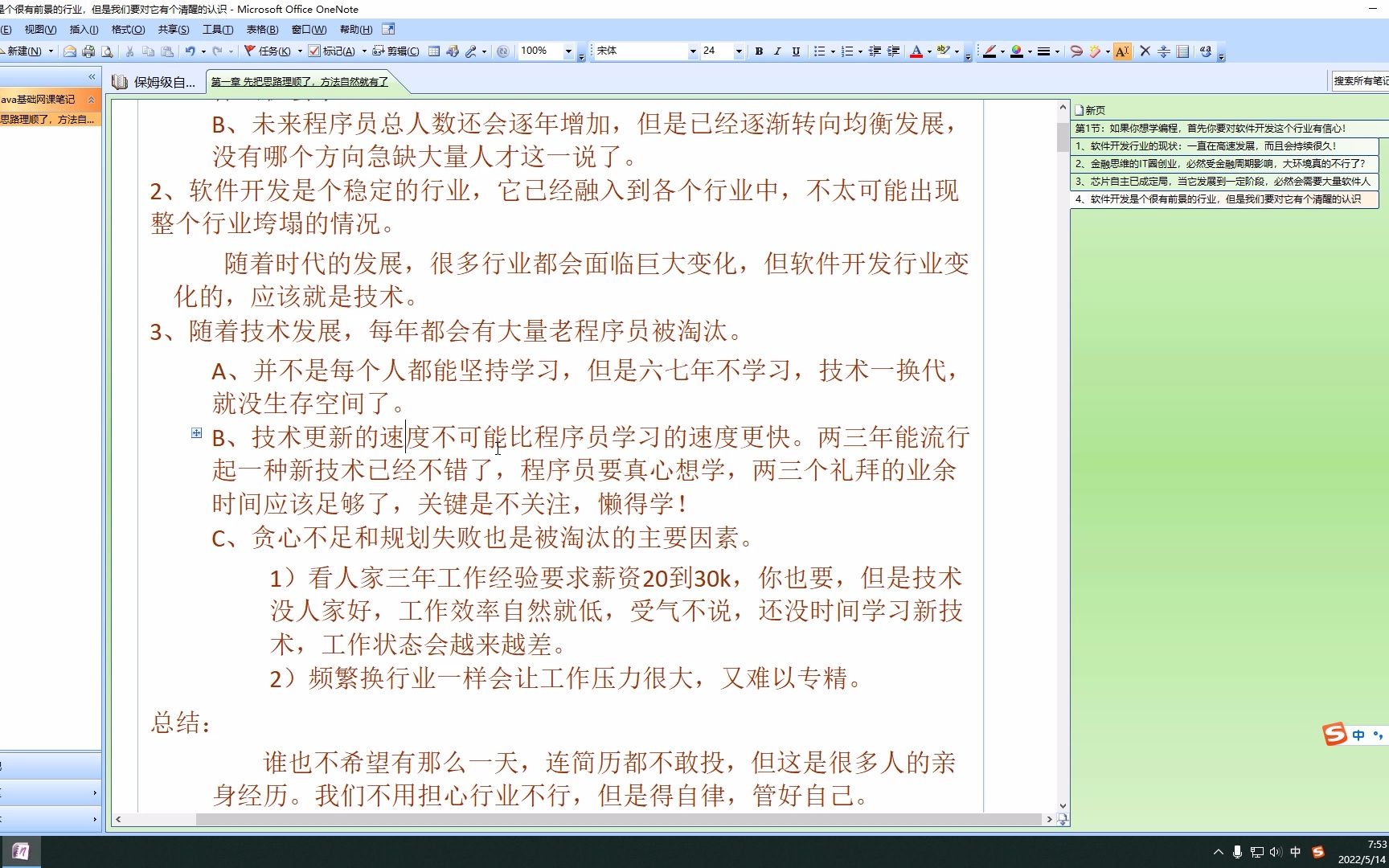
Task: Click the Undo icon
Action: click(188, 51)
